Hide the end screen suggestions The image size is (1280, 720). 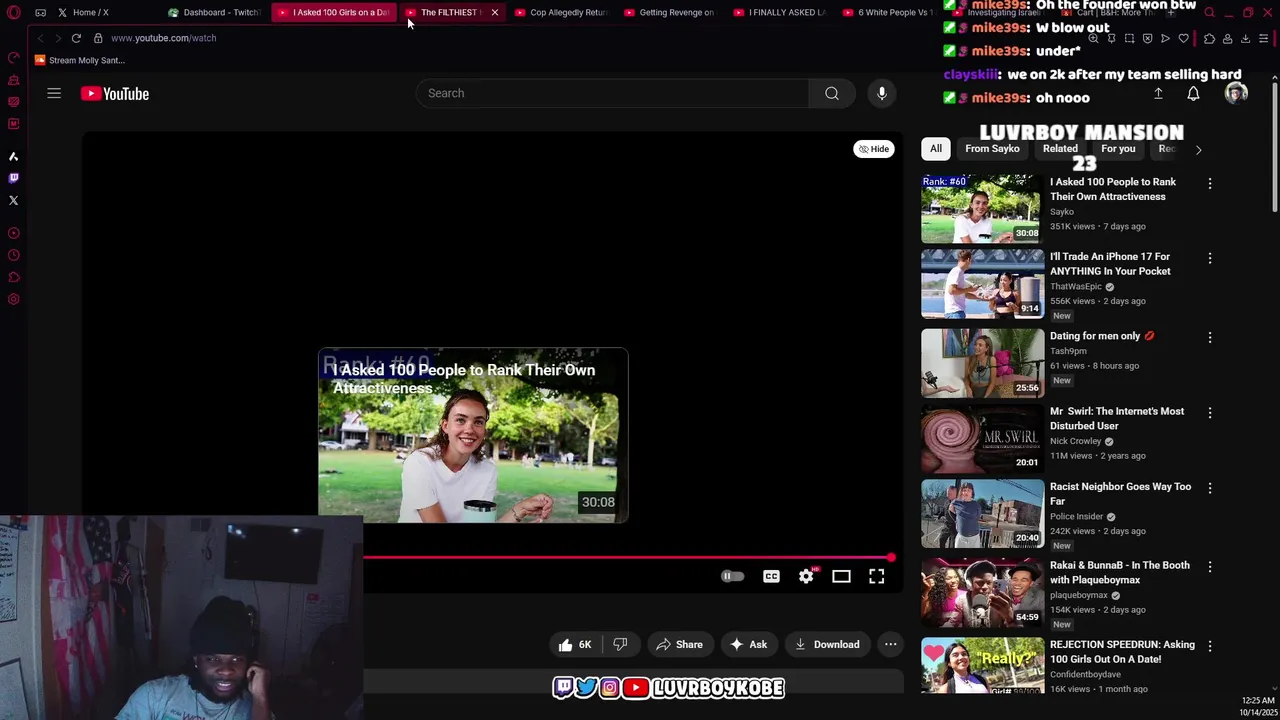[874, 149]
